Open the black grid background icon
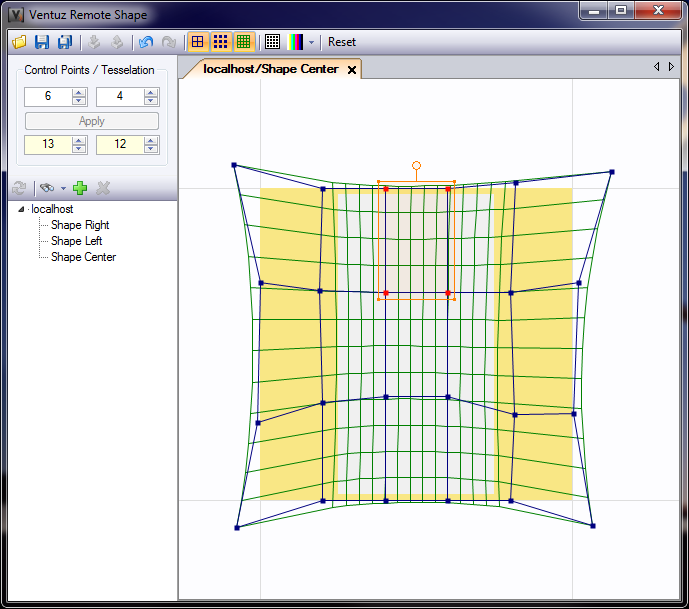The width and height of the screenshot is (689, 609). pos(272,42)
